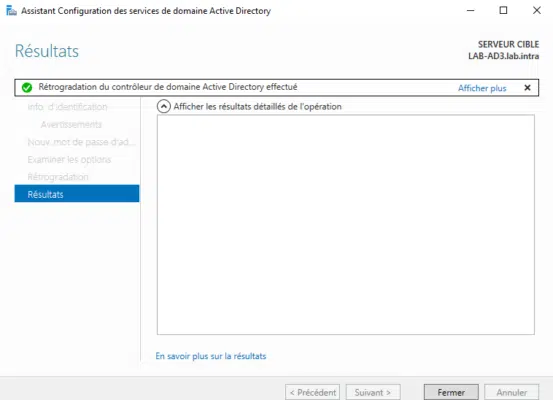The width and height of the screenshot is (553, 400).
Task: Click inside the detailed results text box
Action: click(x=346, y=225)
